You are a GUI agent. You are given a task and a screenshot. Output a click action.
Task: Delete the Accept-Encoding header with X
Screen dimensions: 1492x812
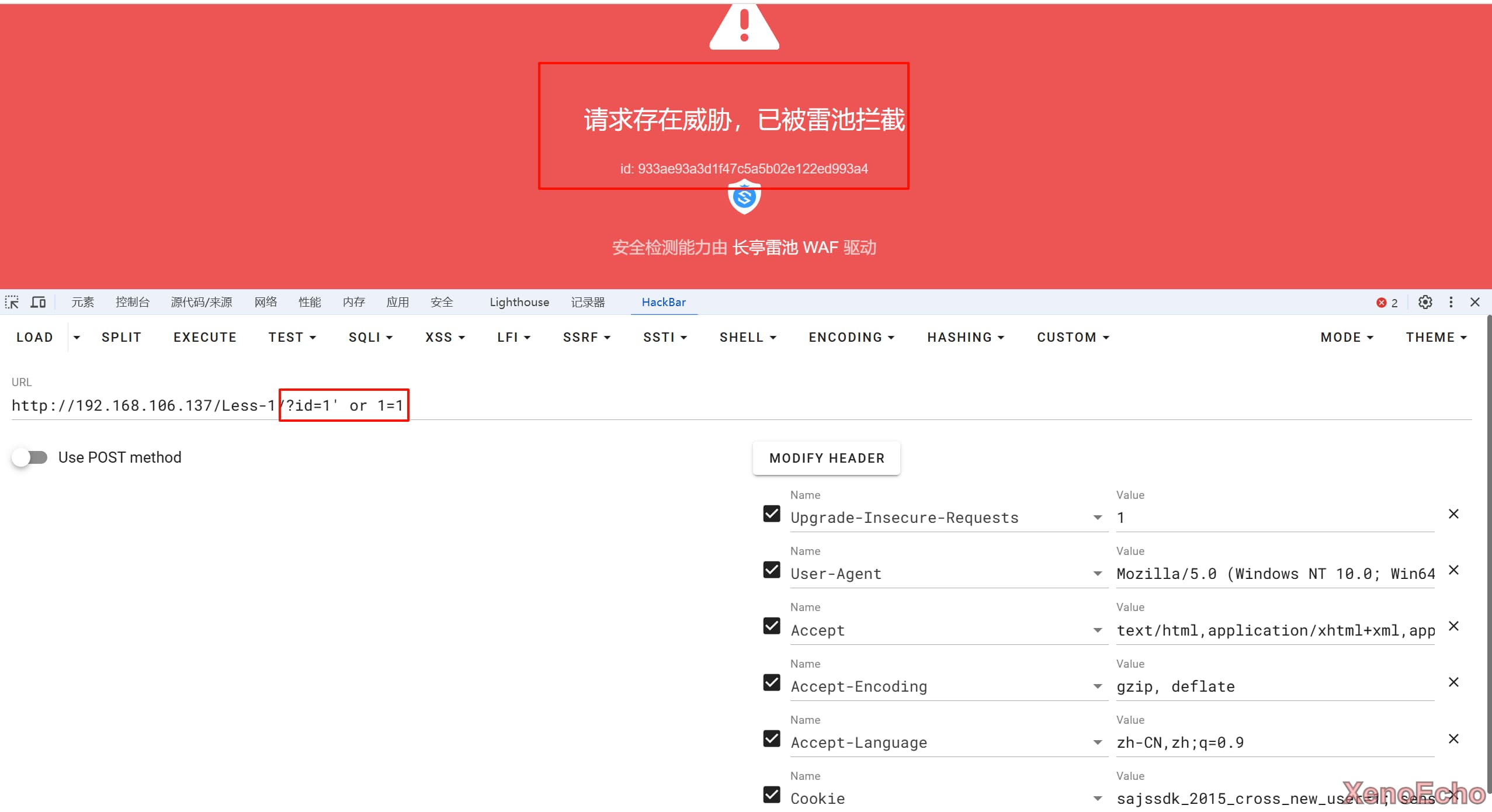pyautogui.click(x=1453, y=682)
